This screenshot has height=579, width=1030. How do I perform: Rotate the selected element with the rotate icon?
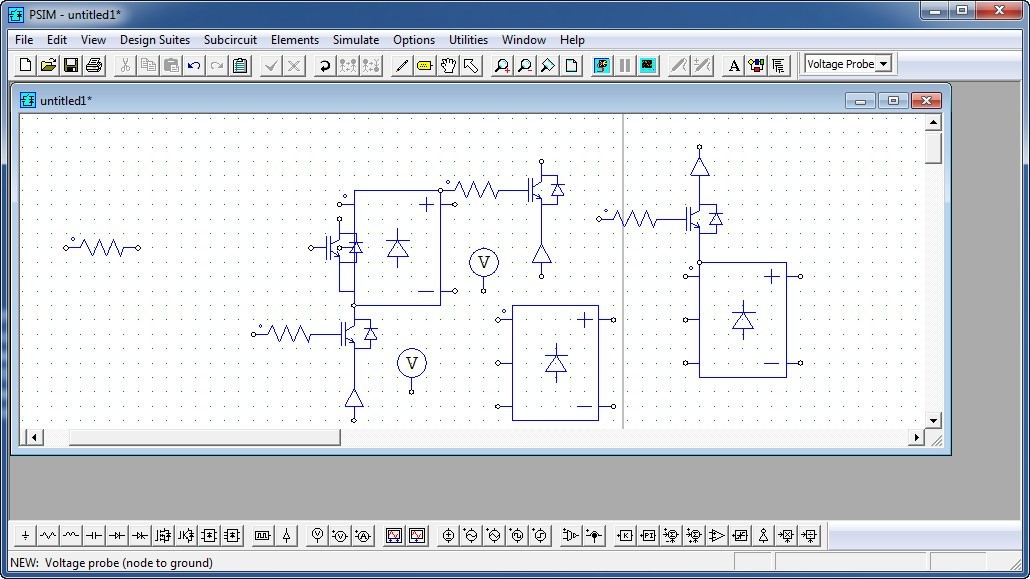point(324,65)
